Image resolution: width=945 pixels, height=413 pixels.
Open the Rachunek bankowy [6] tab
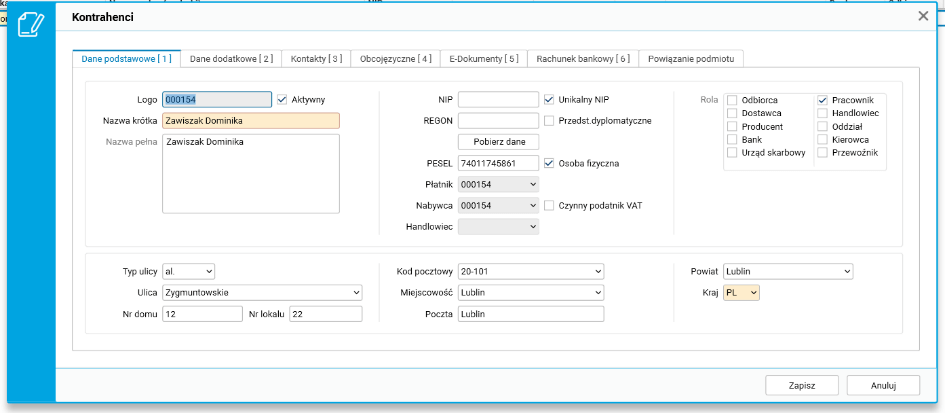click(x=583, y=59)
